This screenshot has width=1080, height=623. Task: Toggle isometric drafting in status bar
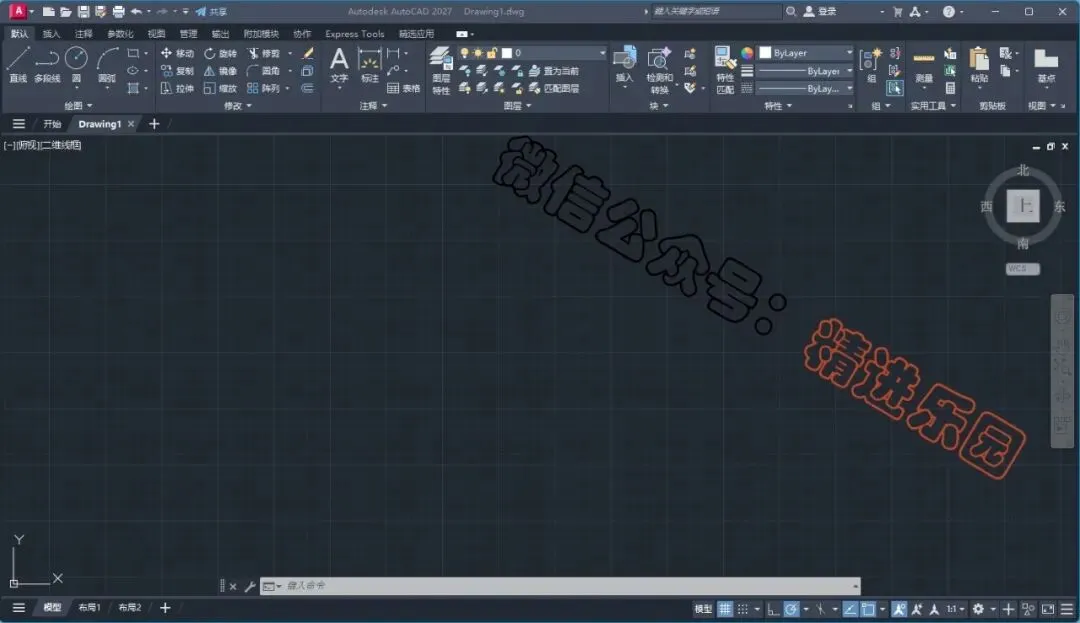(820, 609)
